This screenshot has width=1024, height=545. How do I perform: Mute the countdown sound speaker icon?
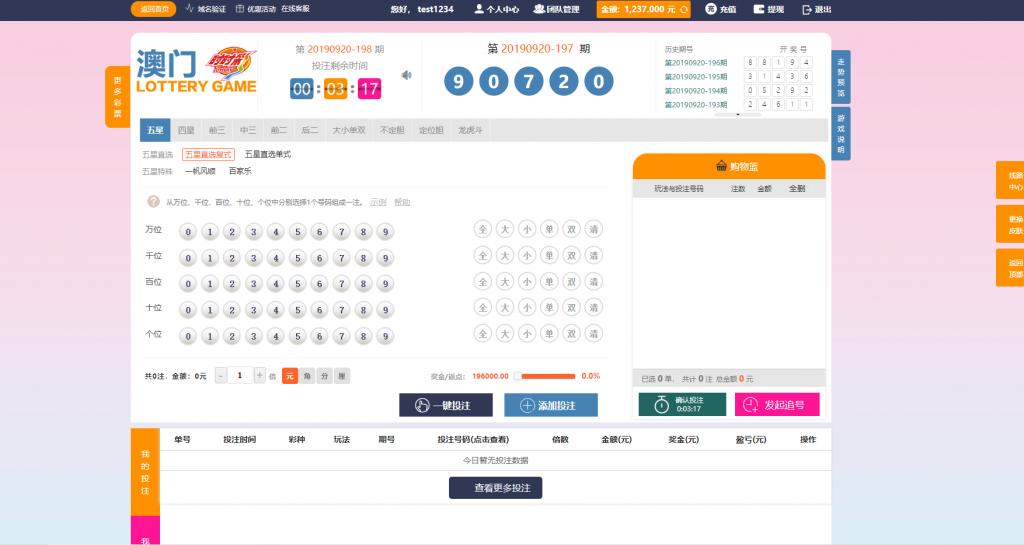406,75
